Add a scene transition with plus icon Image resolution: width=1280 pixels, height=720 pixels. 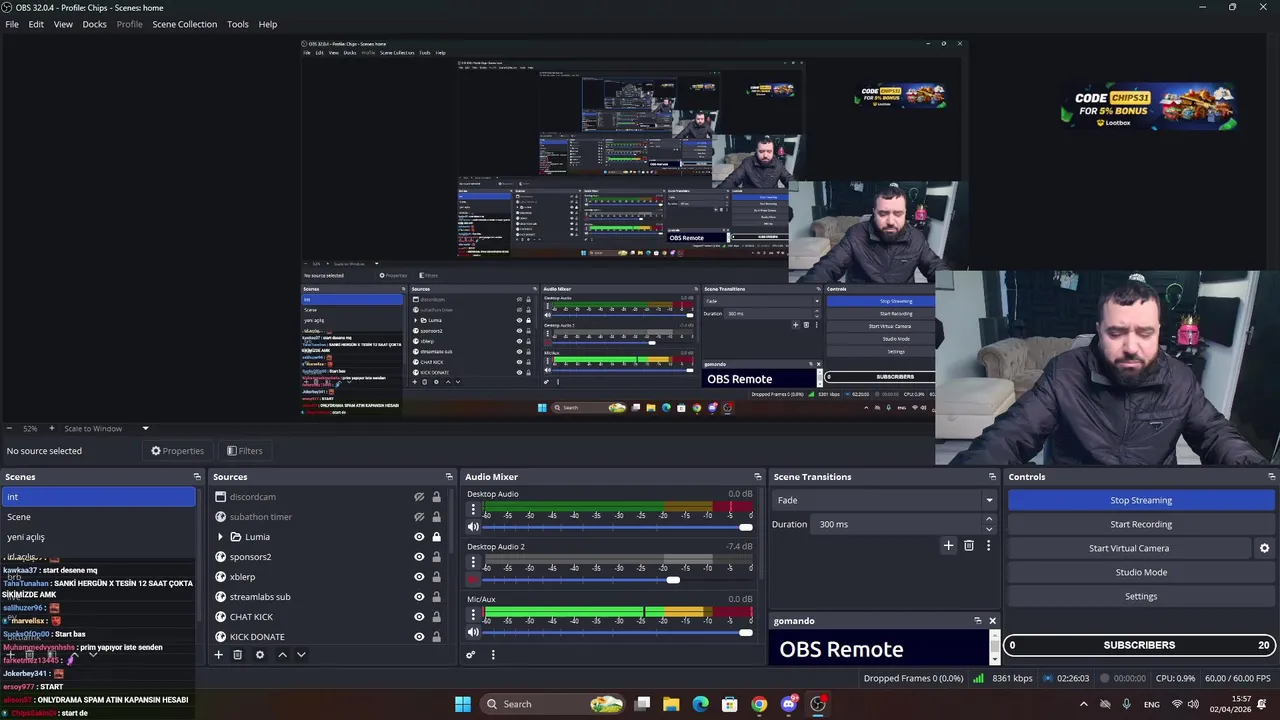[x=948, y=545]
